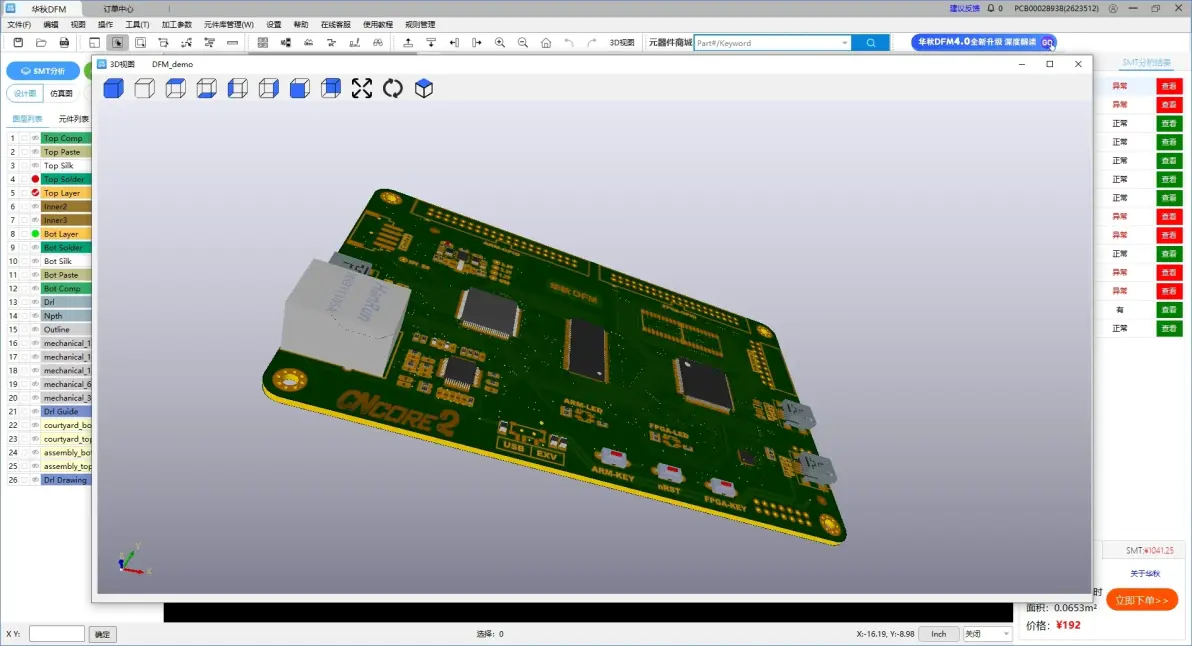This screenshot has height=646, width=1192.
Task: Click the save icon in main toolbar
Action: pos(18,43)
